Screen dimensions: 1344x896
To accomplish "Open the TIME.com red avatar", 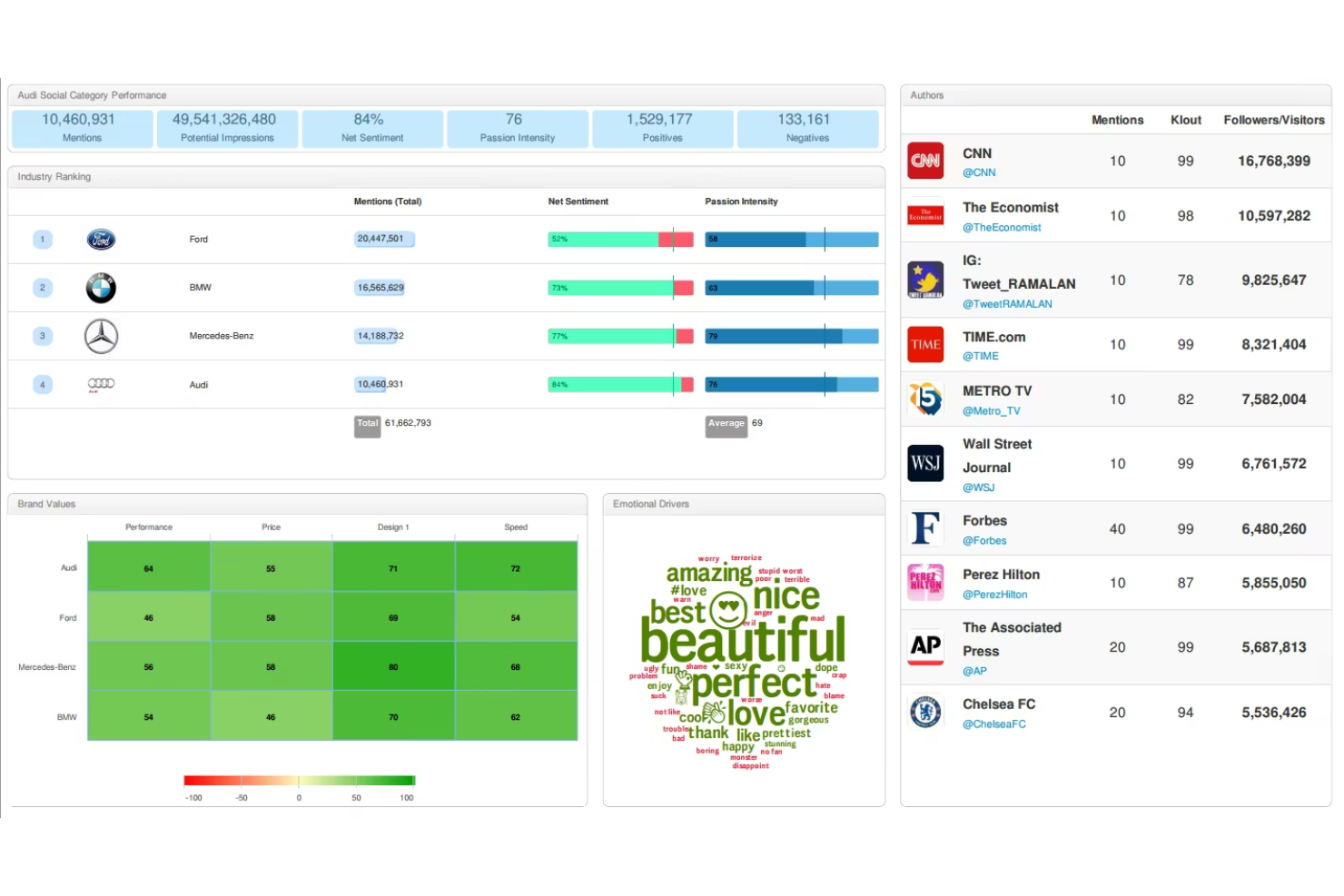I will point(925,344).
